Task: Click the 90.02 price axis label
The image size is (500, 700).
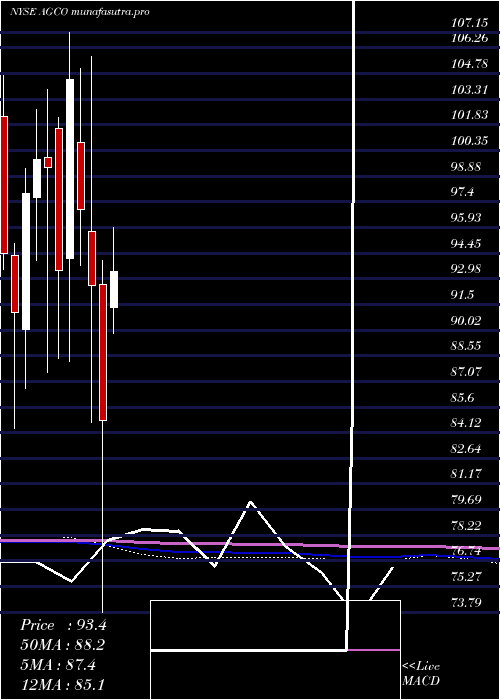Action: tap(466, 321)
